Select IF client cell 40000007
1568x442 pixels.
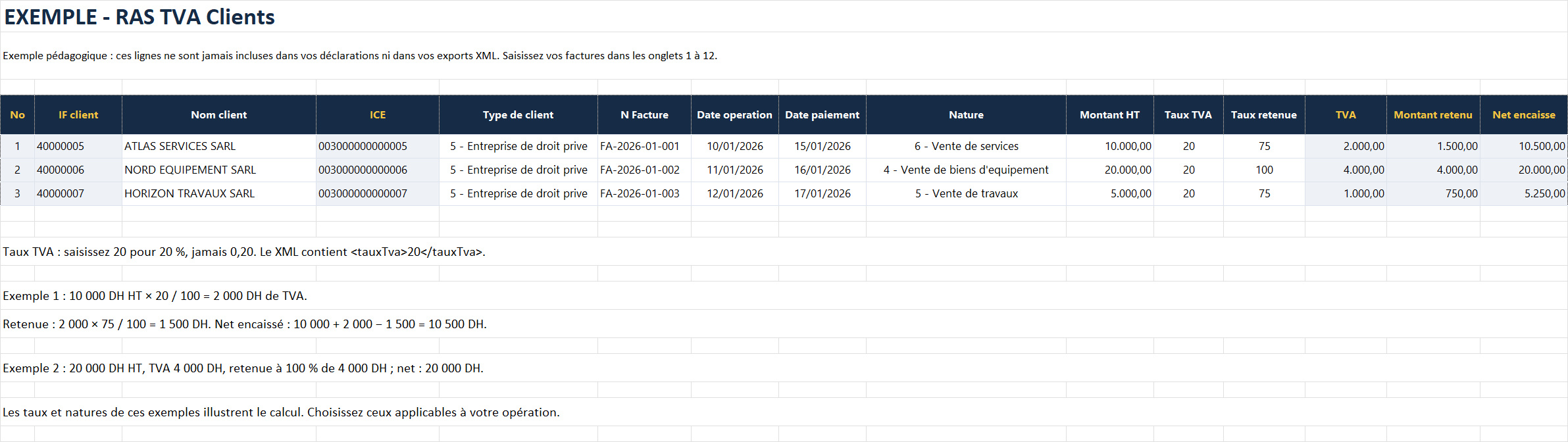[x=78, y=193]
